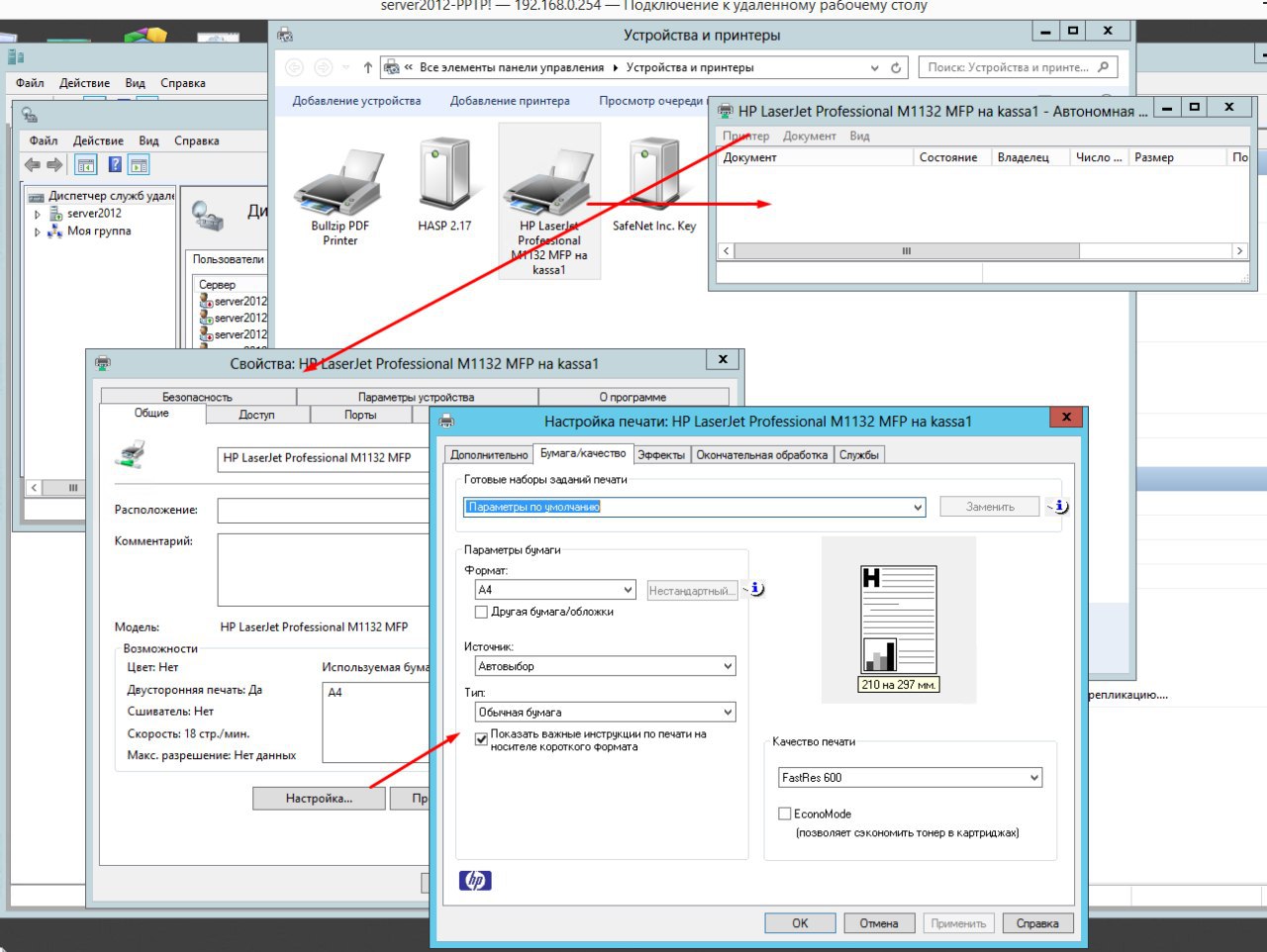1267x952 pixels.
Task: Click the Пользователи tab in services manager
Action: tap(228, 259)
